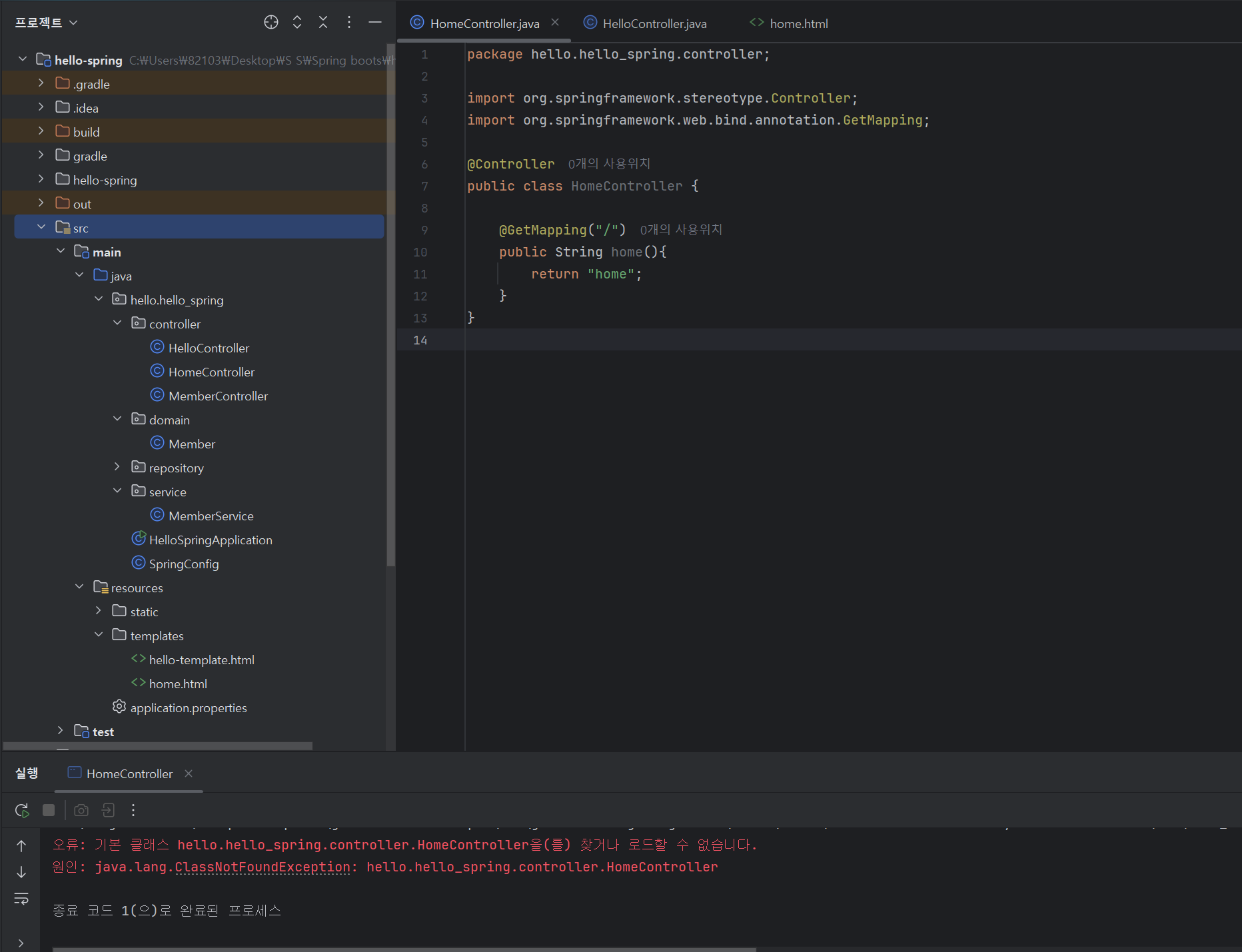The width and height of the screenshot is (1242, 952).
Task: Rerun HomeController run configuration
Action: [x=21, y=810]
